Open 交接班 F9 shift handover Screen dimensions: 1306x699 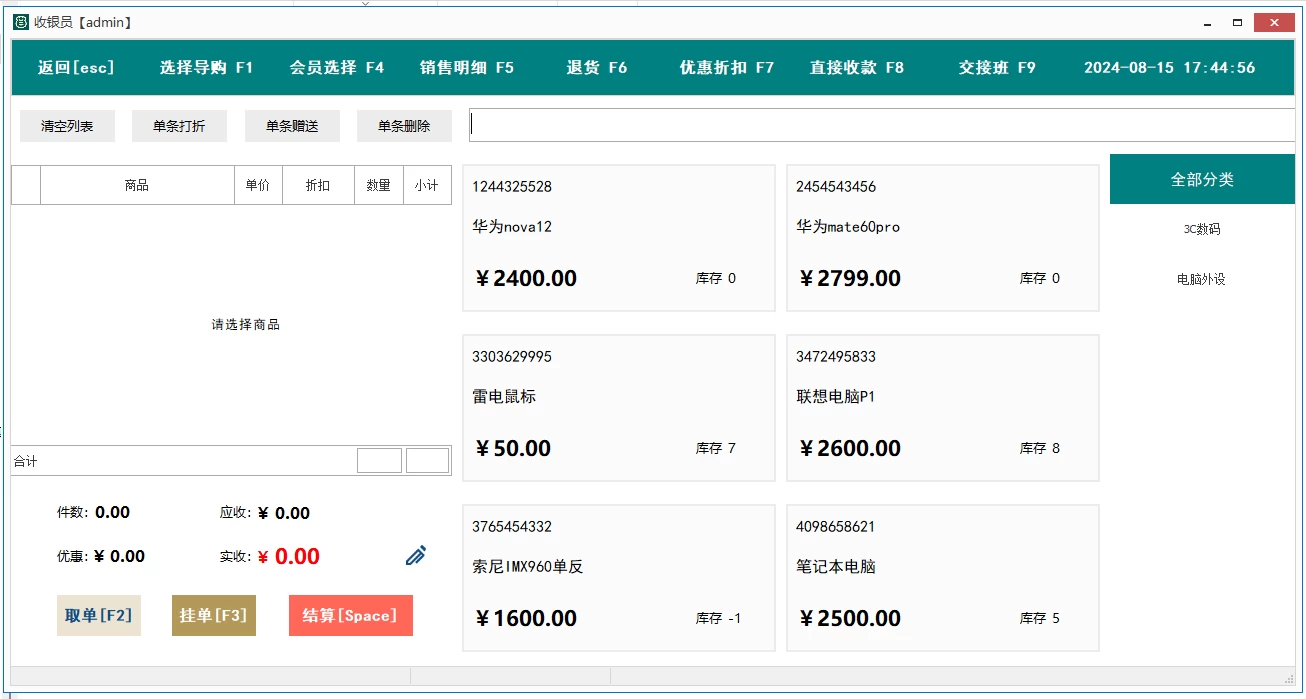click(x=996, y=68)
